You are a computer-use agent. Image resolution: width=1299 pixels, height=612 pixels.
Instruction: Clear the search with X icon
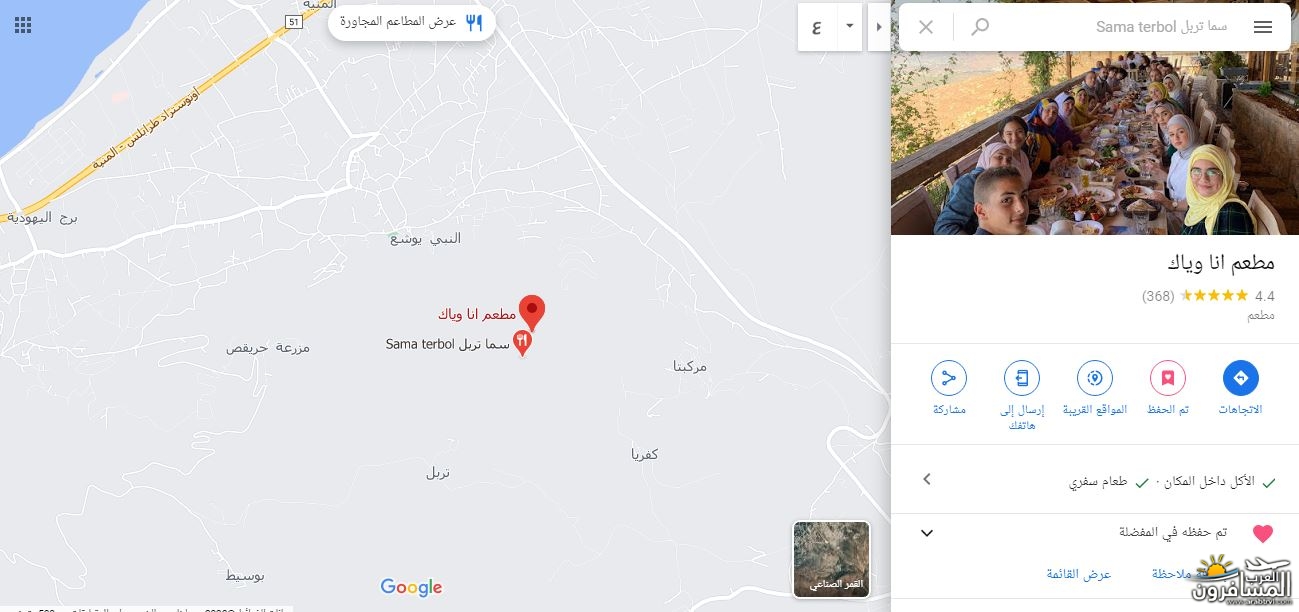tap(926, 27)
